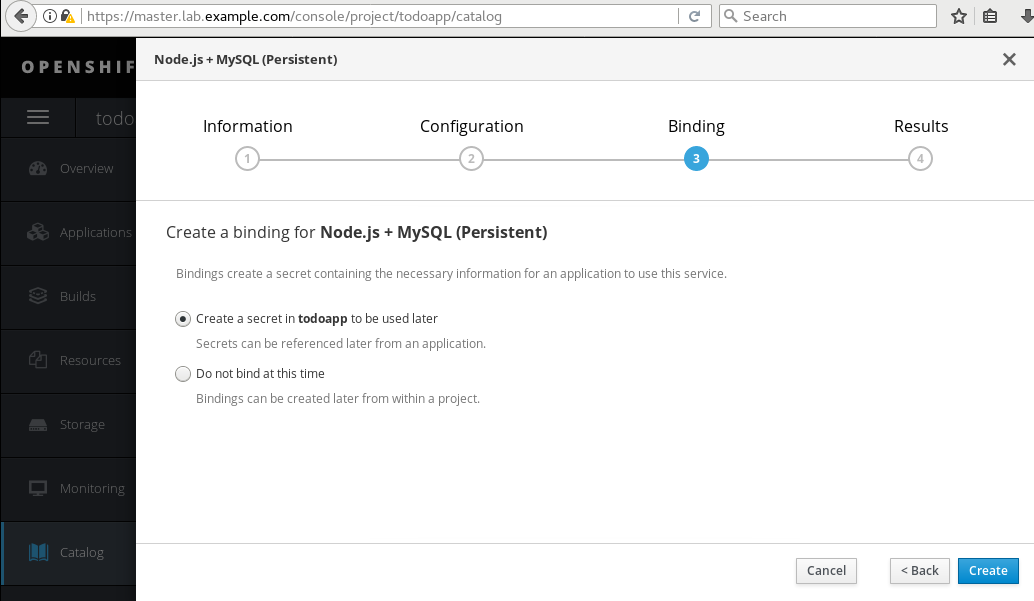Viewport: 1034px width, 601px height.
Task: Click the URL address bar
Action: pos(379,16)
